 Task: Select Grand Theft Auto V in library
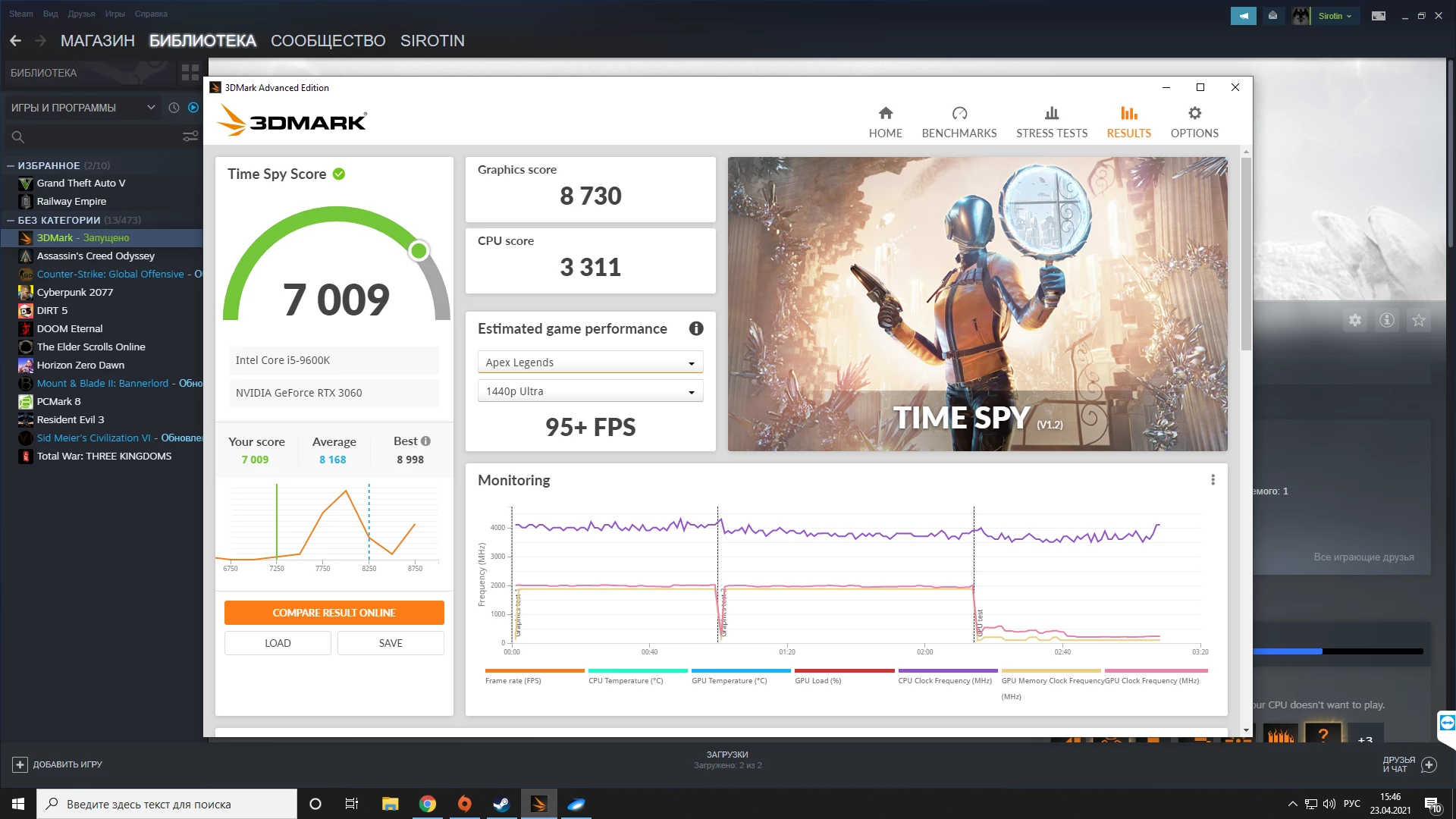(x=81, y=183)
